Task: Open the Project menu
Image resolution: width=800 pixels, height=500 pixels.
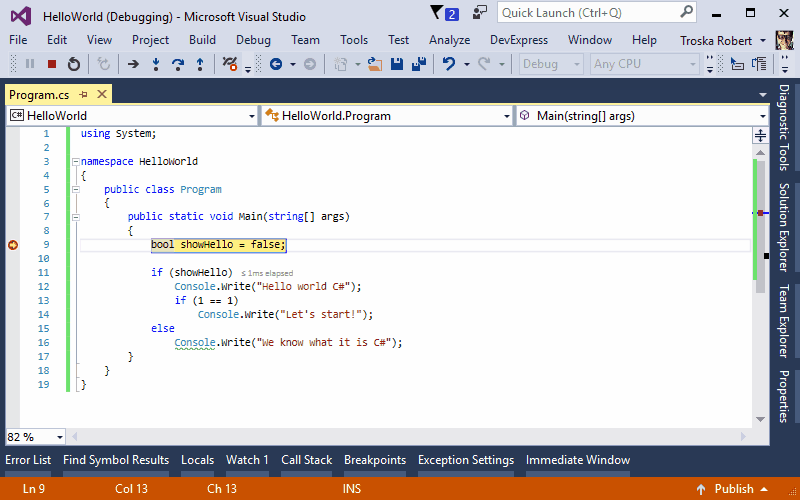Action: coord(150,40)
